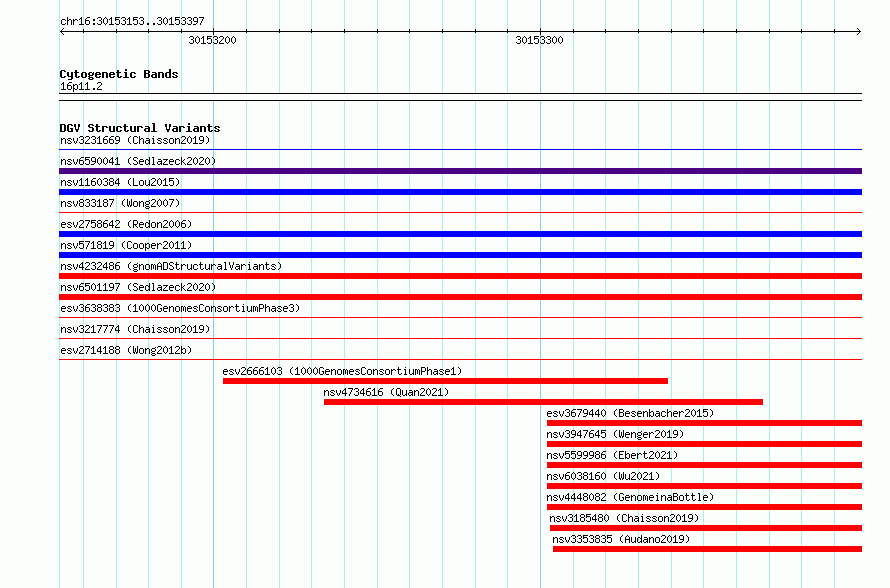Click the DGV Structural Variants track title
The height and width of the screenshot is (588, 890).
coord(140,128)
